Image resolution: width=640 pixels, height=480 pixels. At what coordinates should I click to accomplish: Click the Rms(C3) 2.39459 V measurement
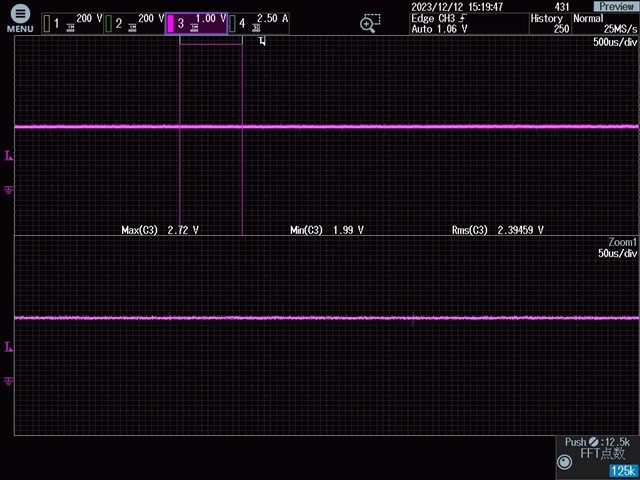[x=498, y=230]
